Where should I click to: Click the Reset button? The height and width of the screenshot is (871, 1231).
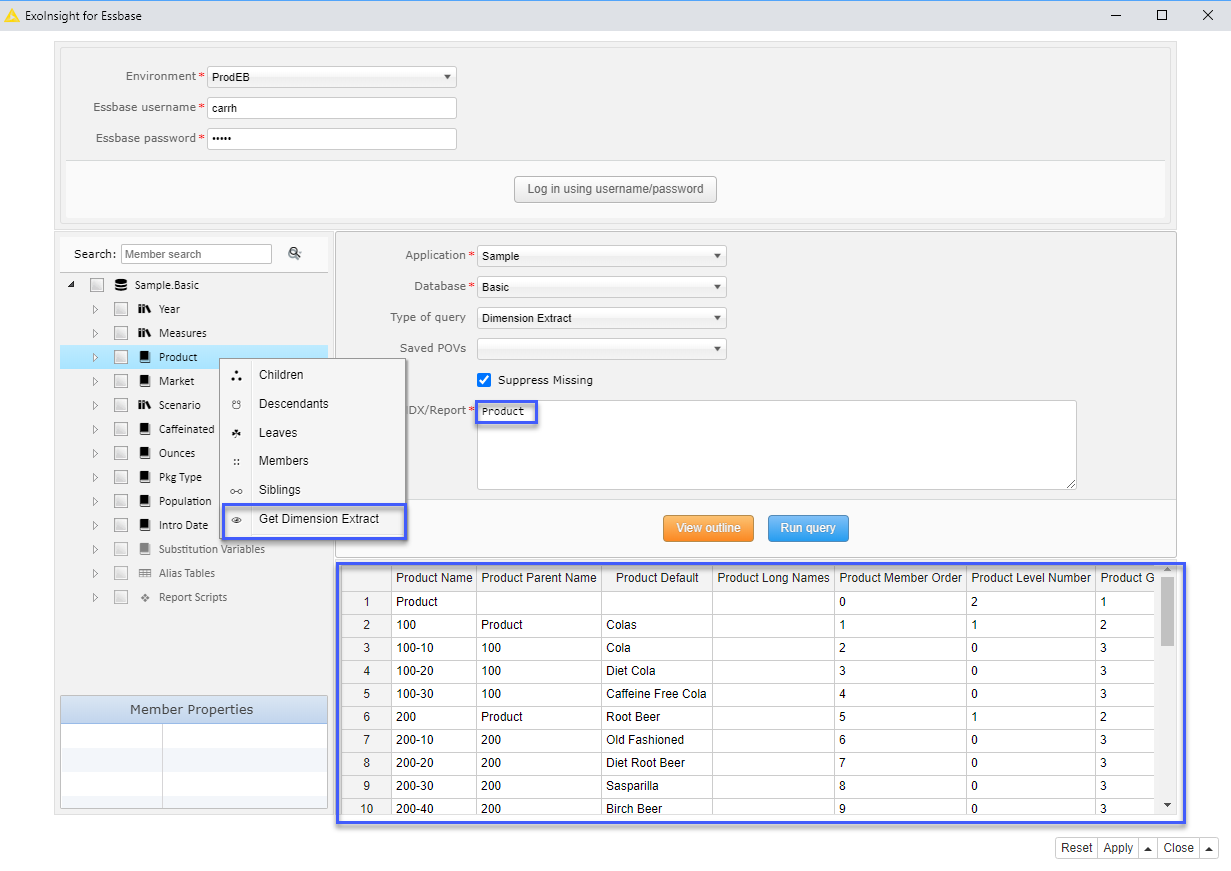point(1076,848)
